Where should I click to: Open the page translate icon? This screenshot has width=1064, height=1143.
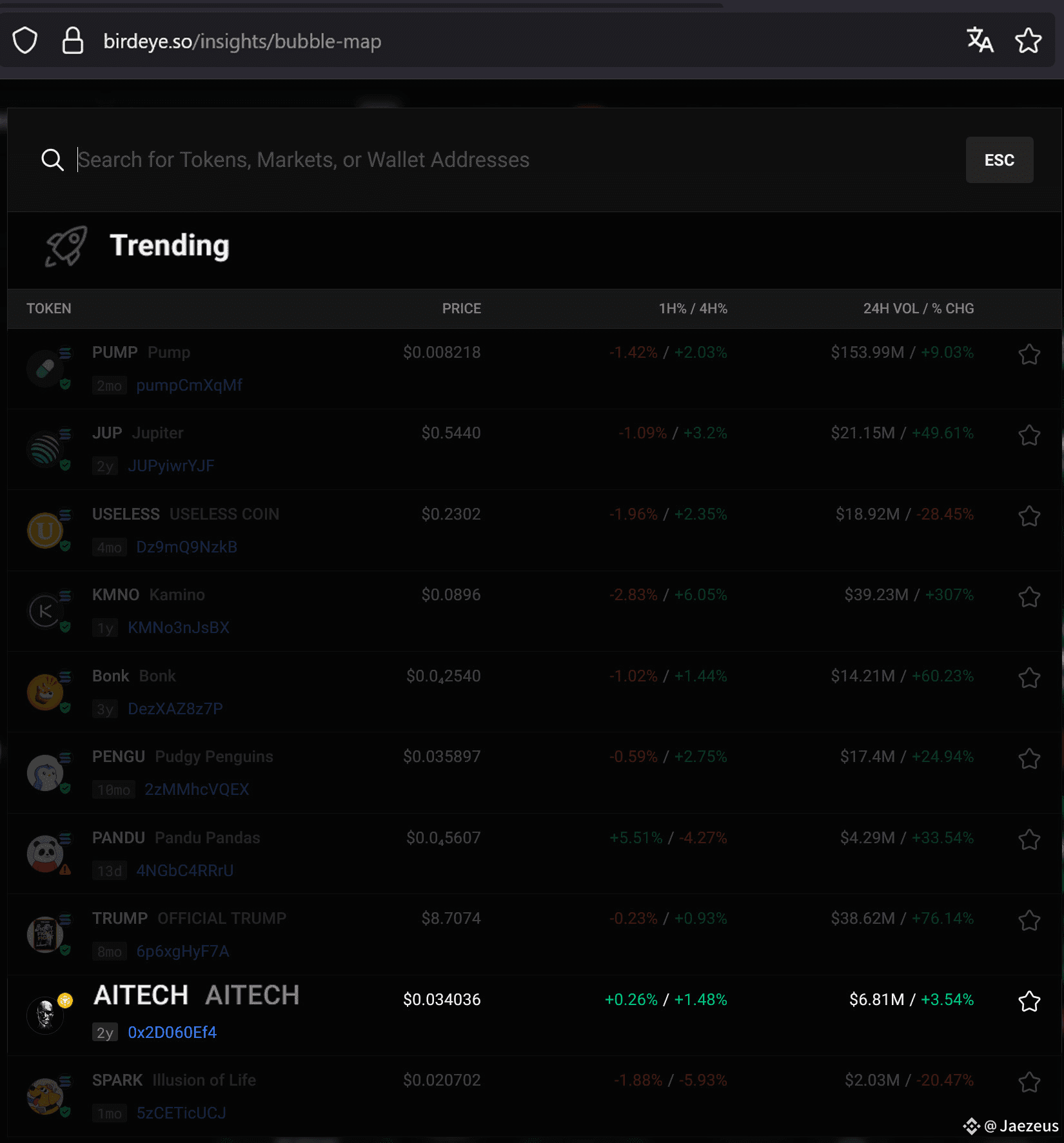(980, 40)
